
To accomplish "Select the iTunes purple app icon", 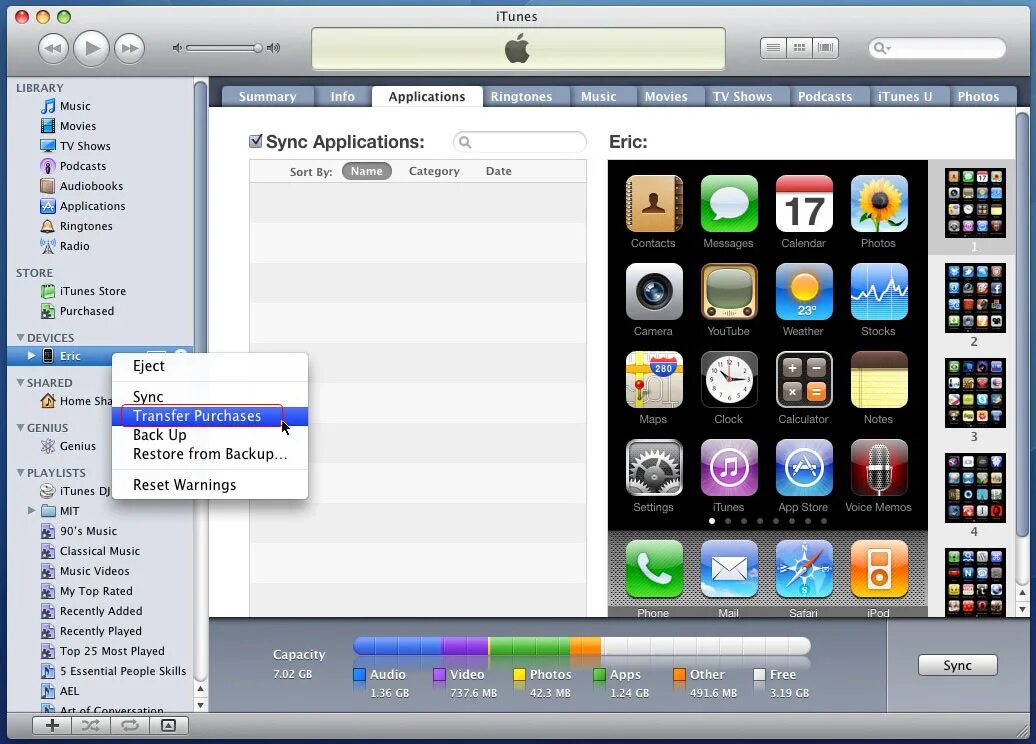I will tap(729, 467).
